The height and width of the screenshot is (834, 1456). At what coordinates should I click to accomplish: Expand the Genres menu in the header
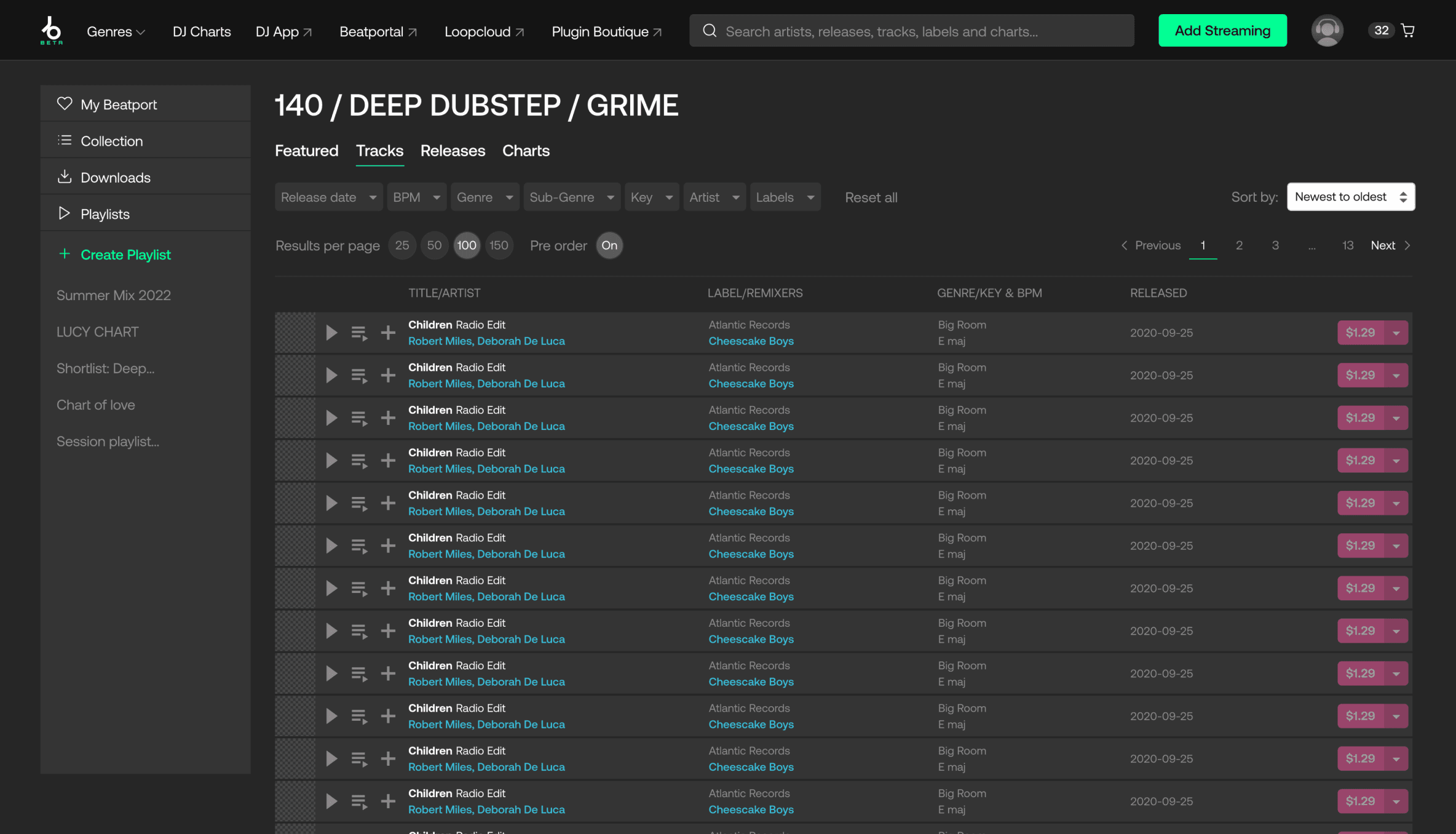(x=116, y=31)
